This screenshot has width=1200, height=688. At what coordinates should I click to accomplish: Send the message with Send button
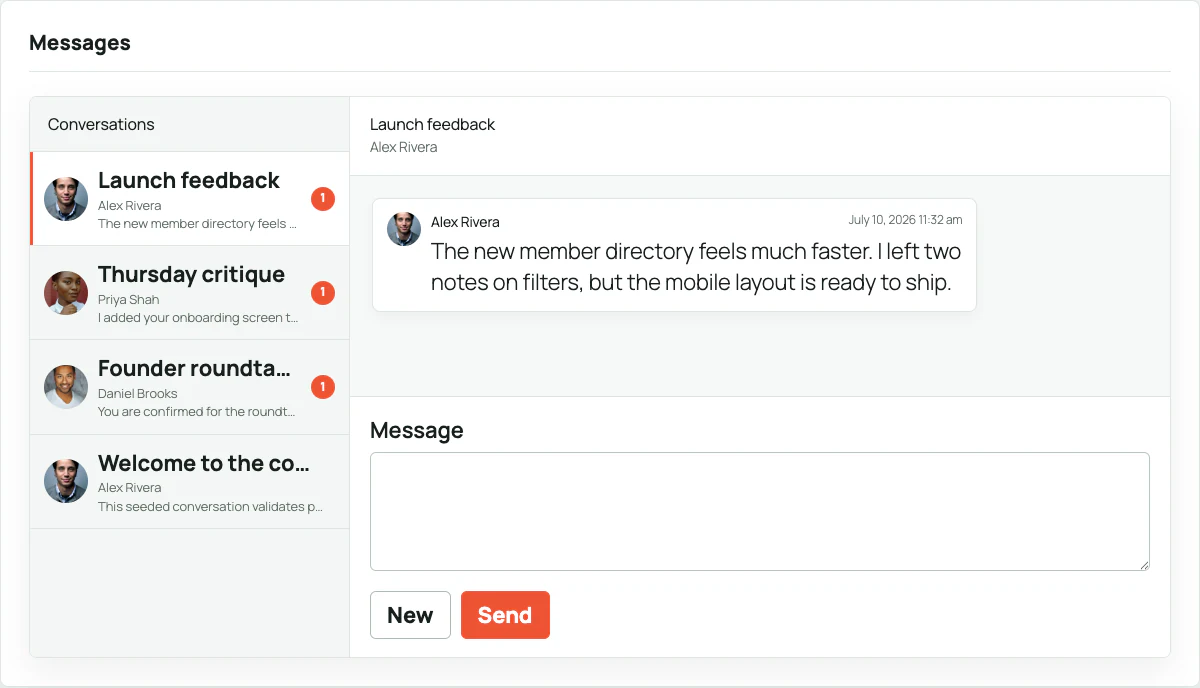tap(505, 615)
